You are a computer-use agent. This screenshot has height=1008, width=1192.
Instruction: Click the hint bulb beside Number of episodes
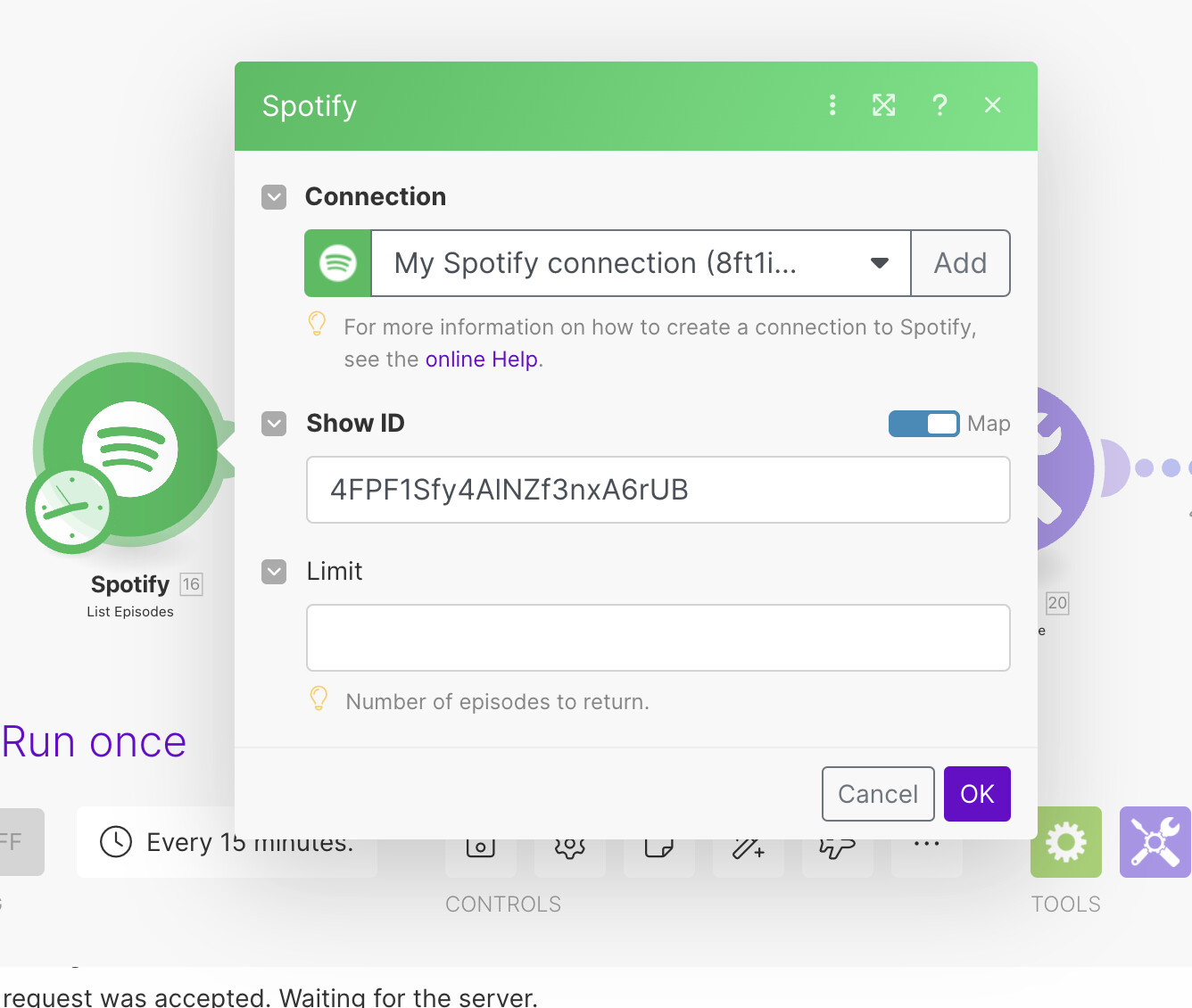point(319,698)
